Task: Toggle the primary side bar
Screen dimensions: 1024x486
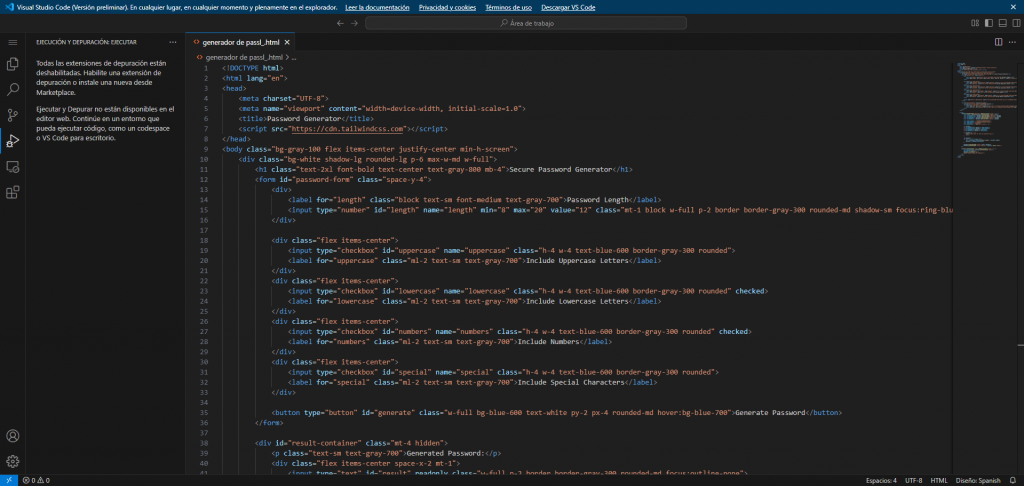Action: [x=989, y=23]
